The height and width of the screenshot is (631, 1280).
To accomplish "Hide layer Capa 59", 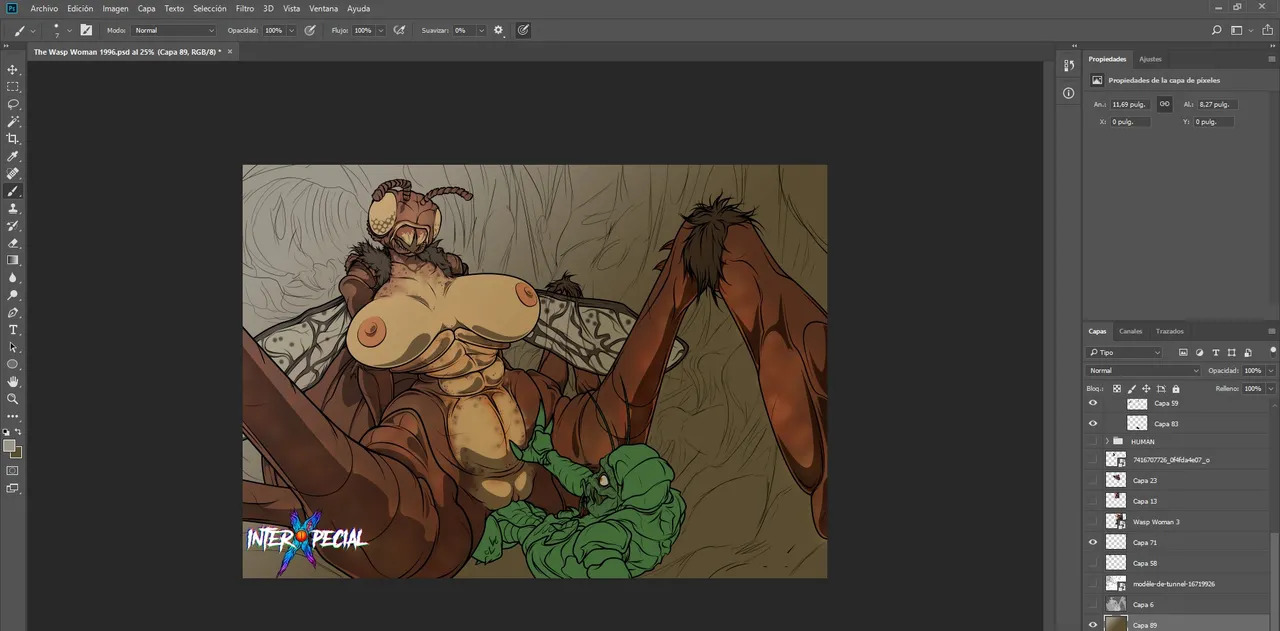I will click(x=1093, y=403).
